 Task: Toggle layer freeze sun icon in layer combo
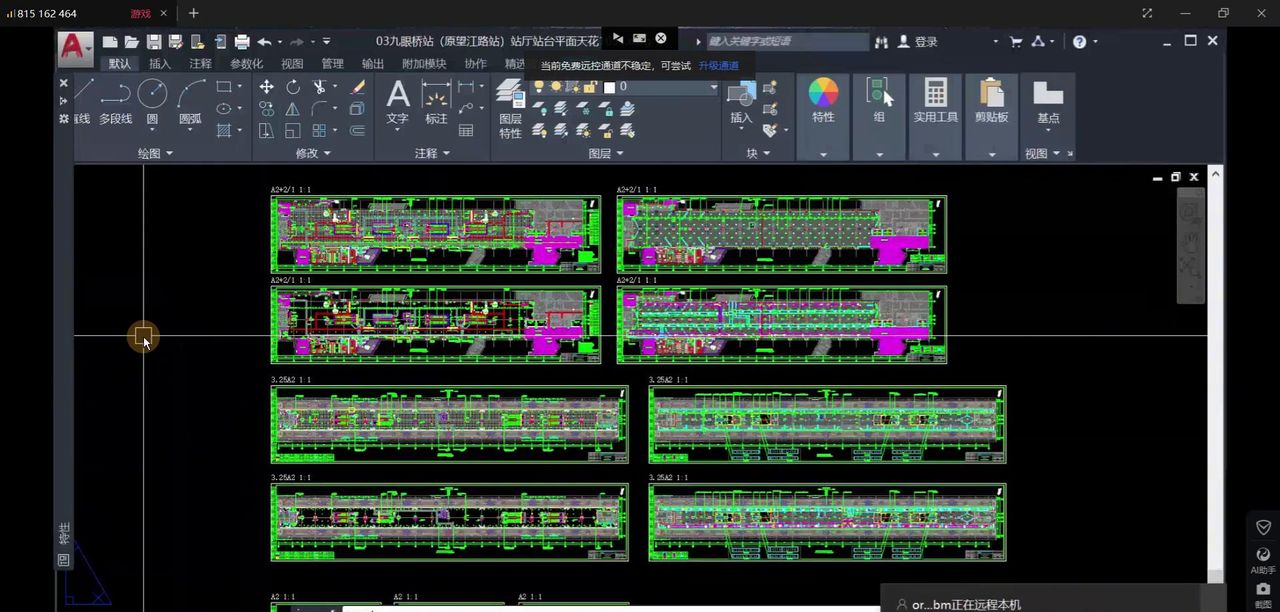point(556,87)
